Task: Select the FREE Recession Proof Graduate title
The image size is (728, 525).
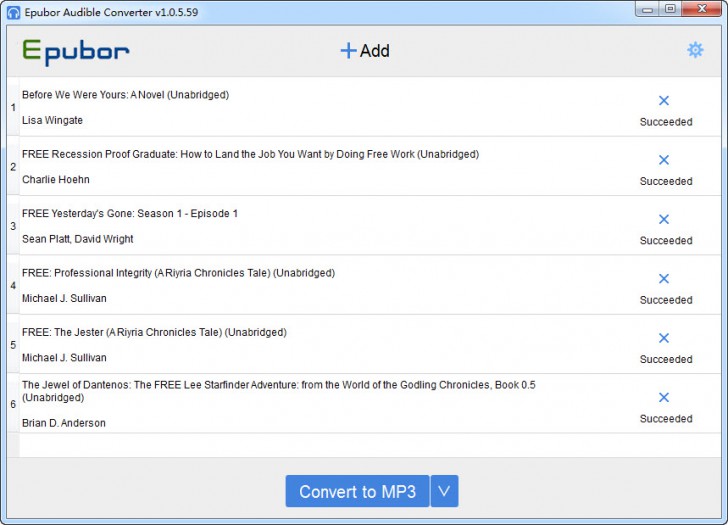Action: 250,154
